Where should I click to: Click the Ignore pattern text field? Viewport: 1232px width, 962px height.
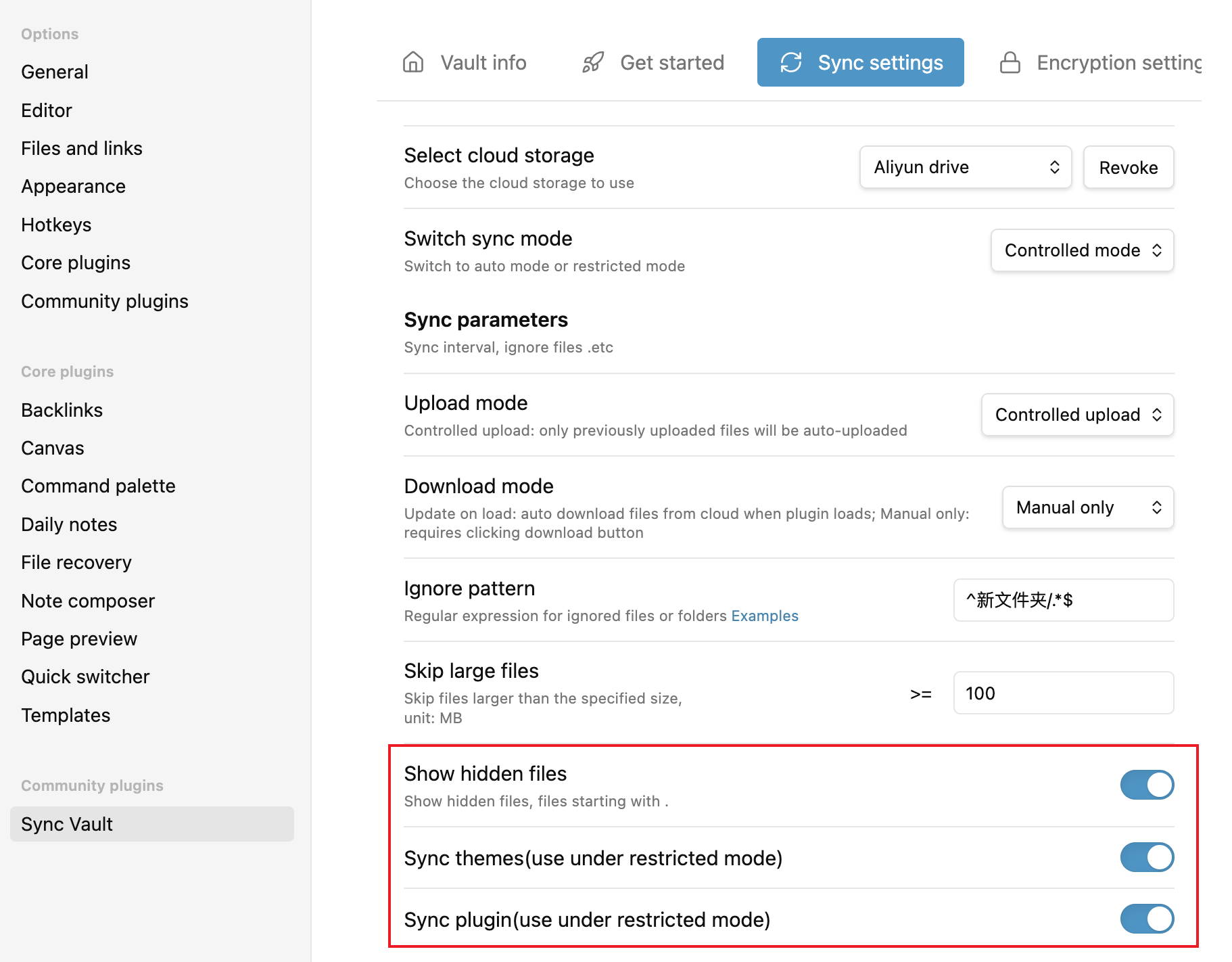tap(1063, 600)
